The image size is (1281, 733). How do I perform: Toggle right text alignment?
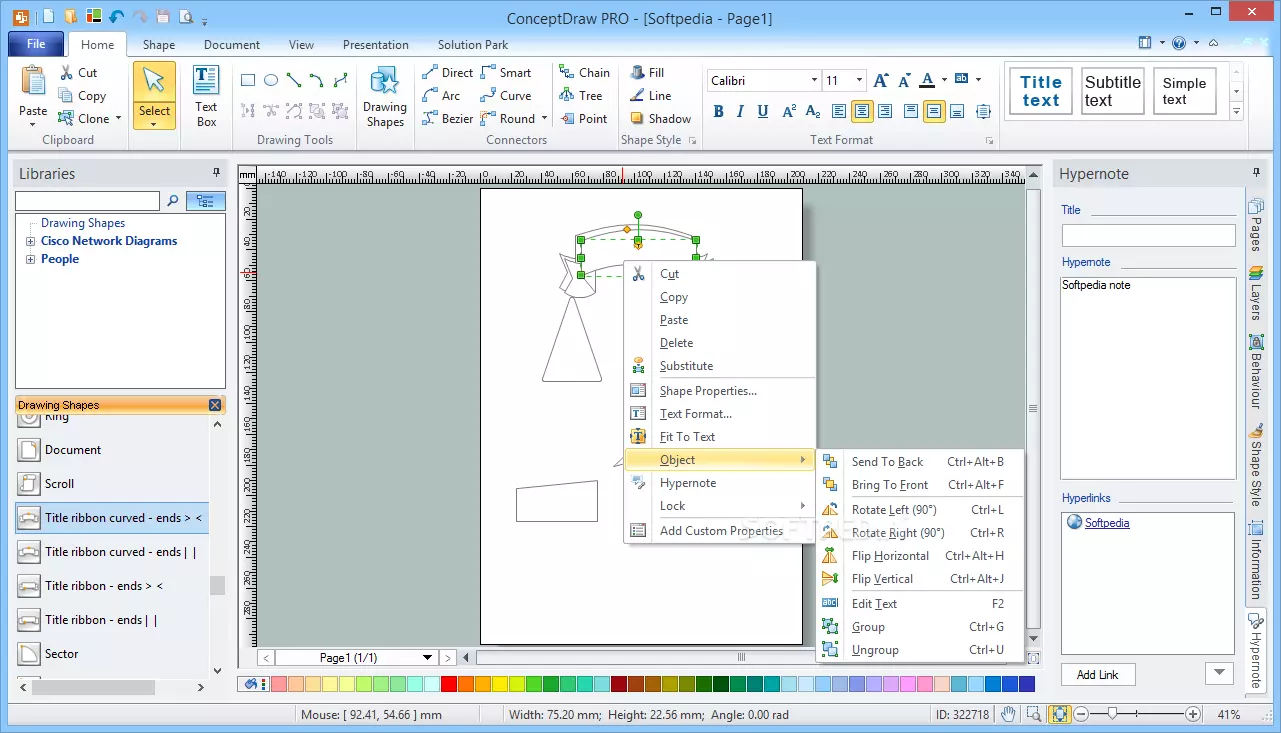(x=886, y=111)
